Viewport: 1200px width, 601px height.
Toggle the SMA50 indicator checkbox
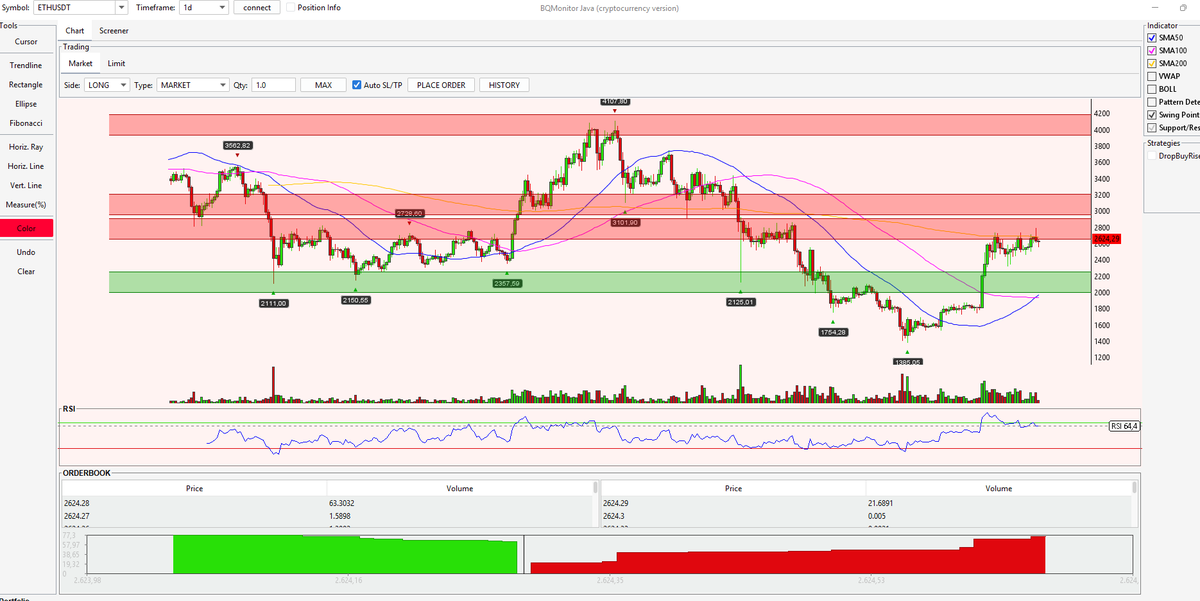[x=1152, y=37]
